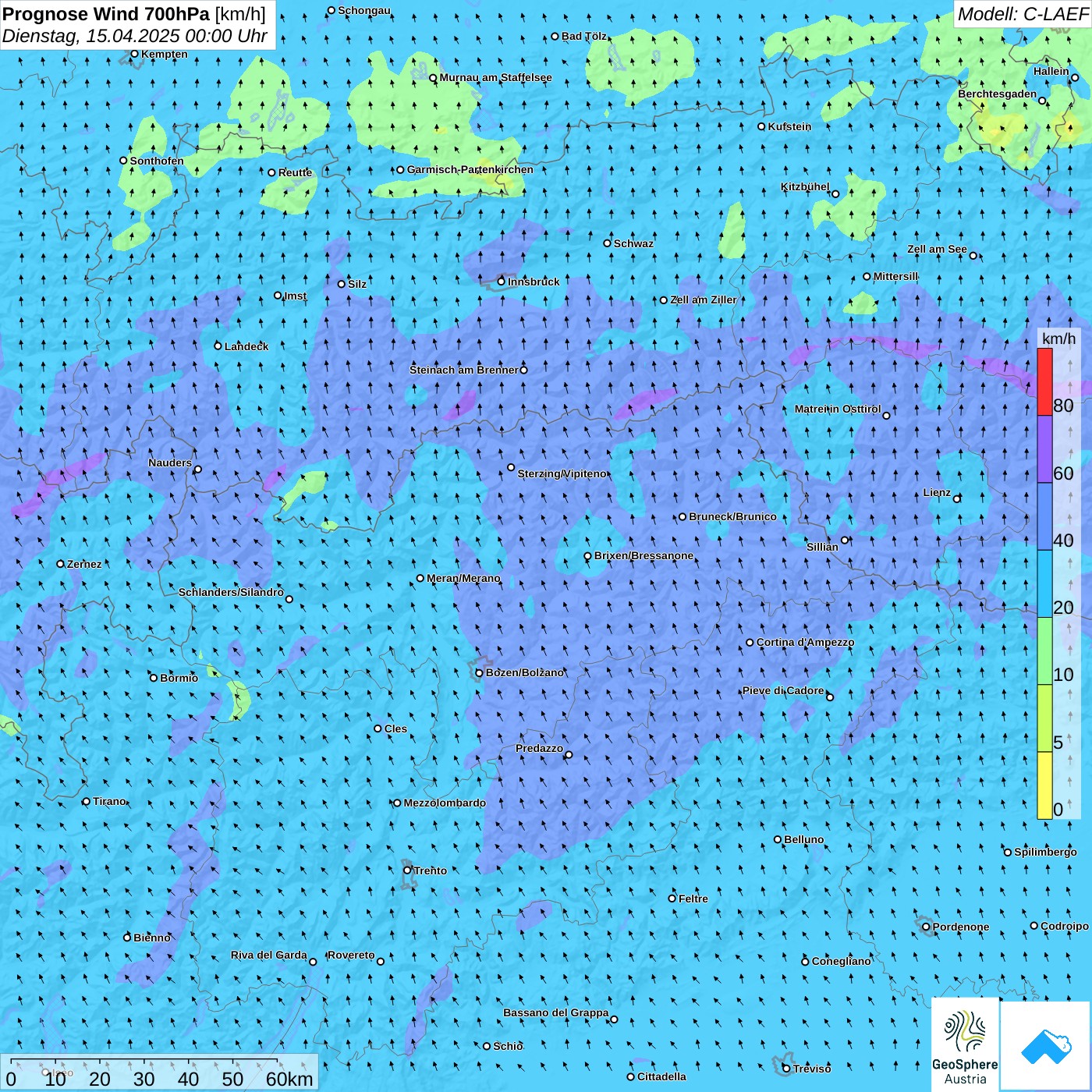Click the Garmisch-Partenkirchen label
Screen dimensions: 1092x1092
[470, 169]
